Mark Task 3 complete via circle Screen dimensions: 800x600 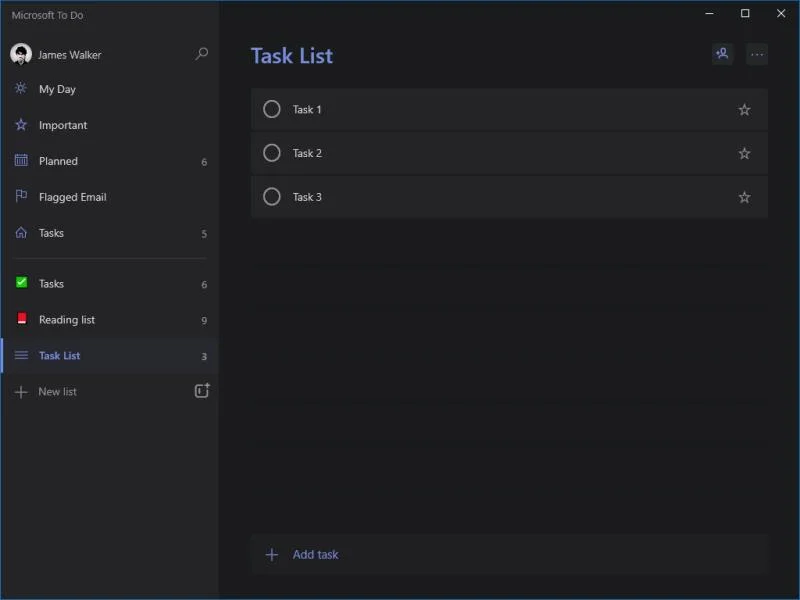click(271, 196)
